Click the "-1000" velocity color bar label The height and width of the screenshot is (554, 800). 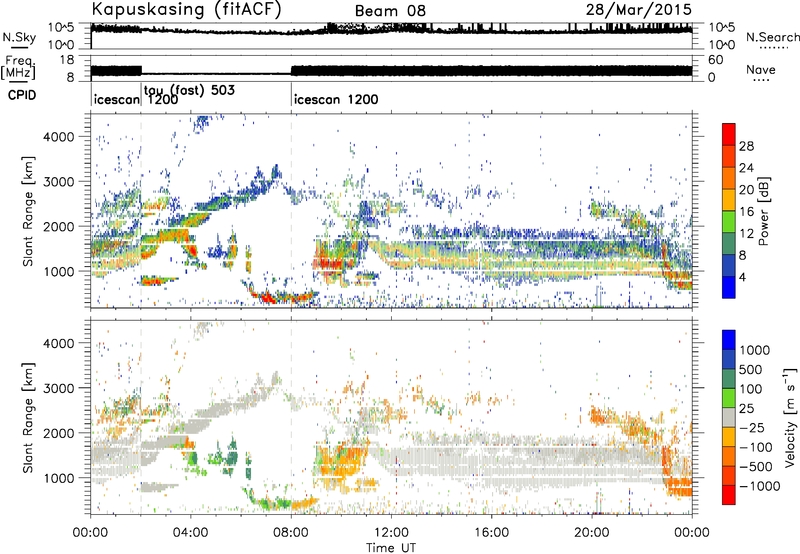pyautogui.click(x=760, y=486)
